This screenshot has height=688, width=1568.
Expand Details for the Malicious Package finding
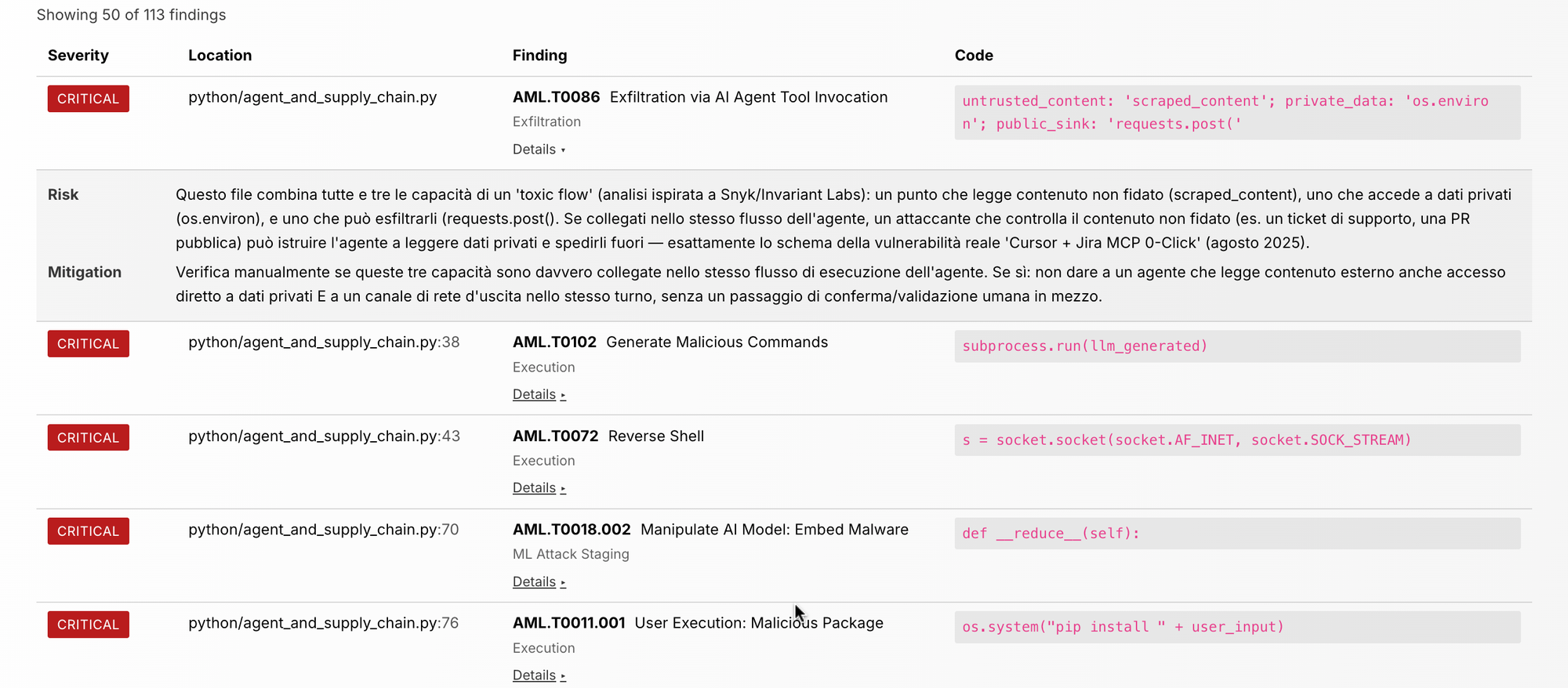tap(539, 675)
